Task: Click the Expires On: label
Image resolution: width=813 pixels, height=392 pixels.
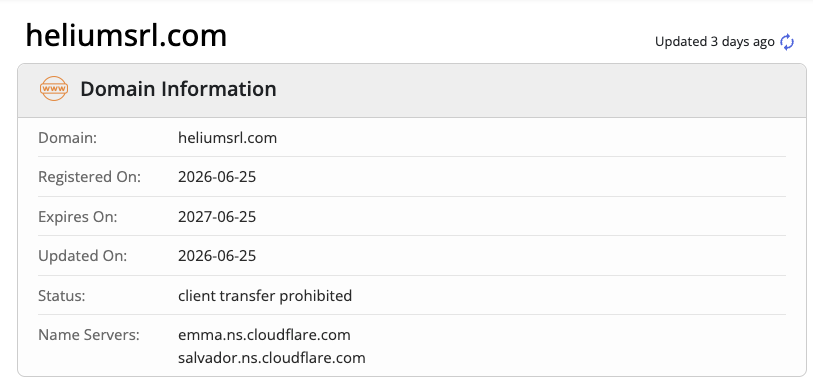Action: coord(78,217)
